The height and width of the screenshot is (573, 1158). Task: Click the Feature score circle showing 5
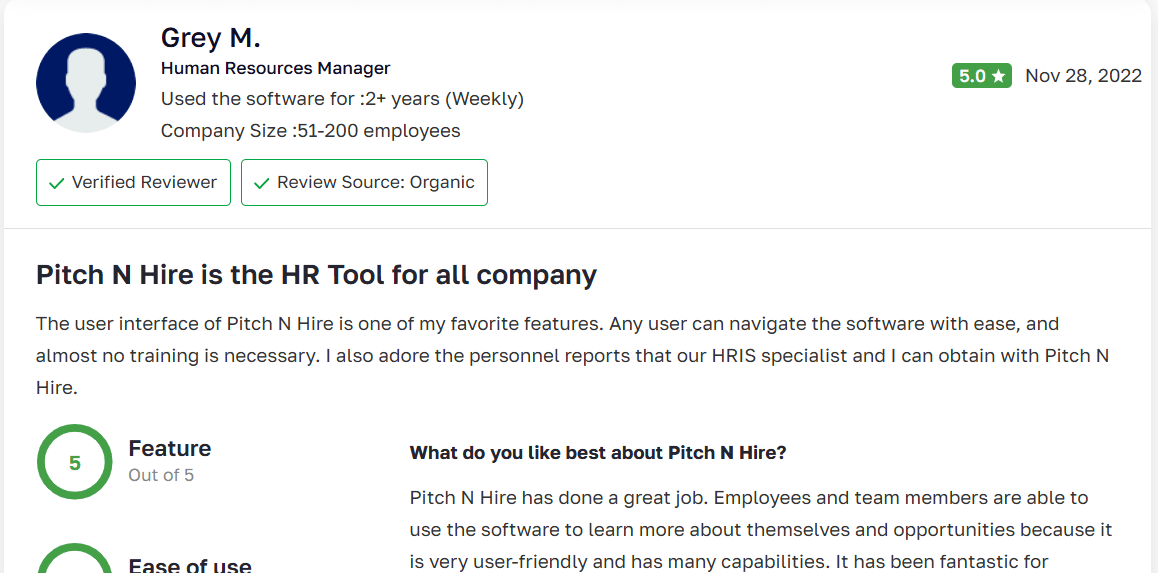point(75,463)
